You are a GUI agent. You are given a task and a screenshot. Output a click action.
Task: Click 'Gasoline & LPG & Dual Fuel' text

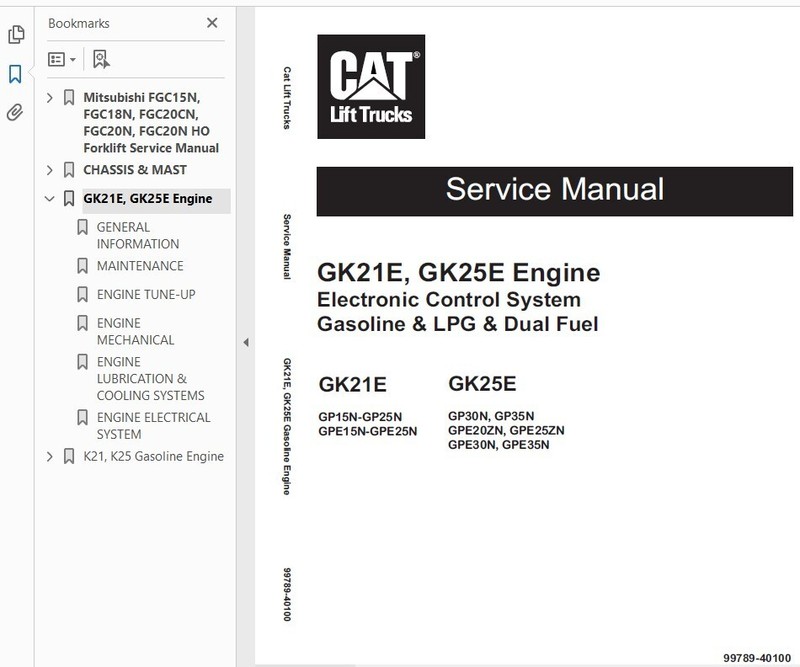pos(458,324)
